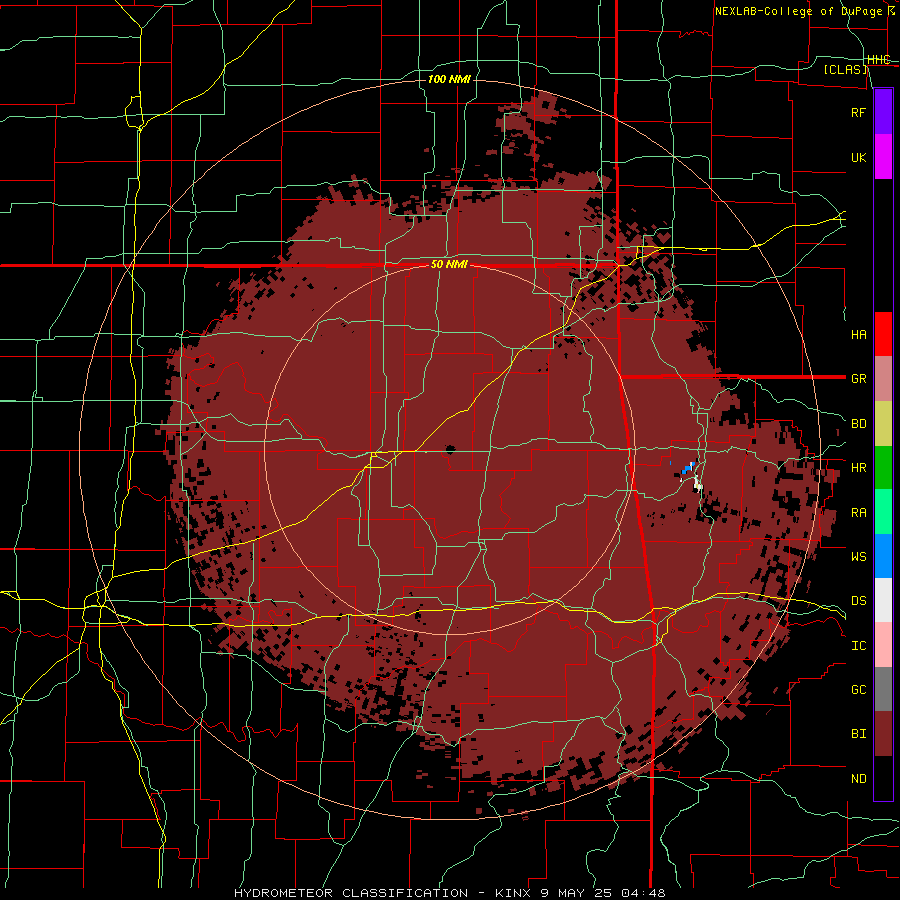
Task: Click the NEXLAB-College of DuPage text
Action: [800, 11]
